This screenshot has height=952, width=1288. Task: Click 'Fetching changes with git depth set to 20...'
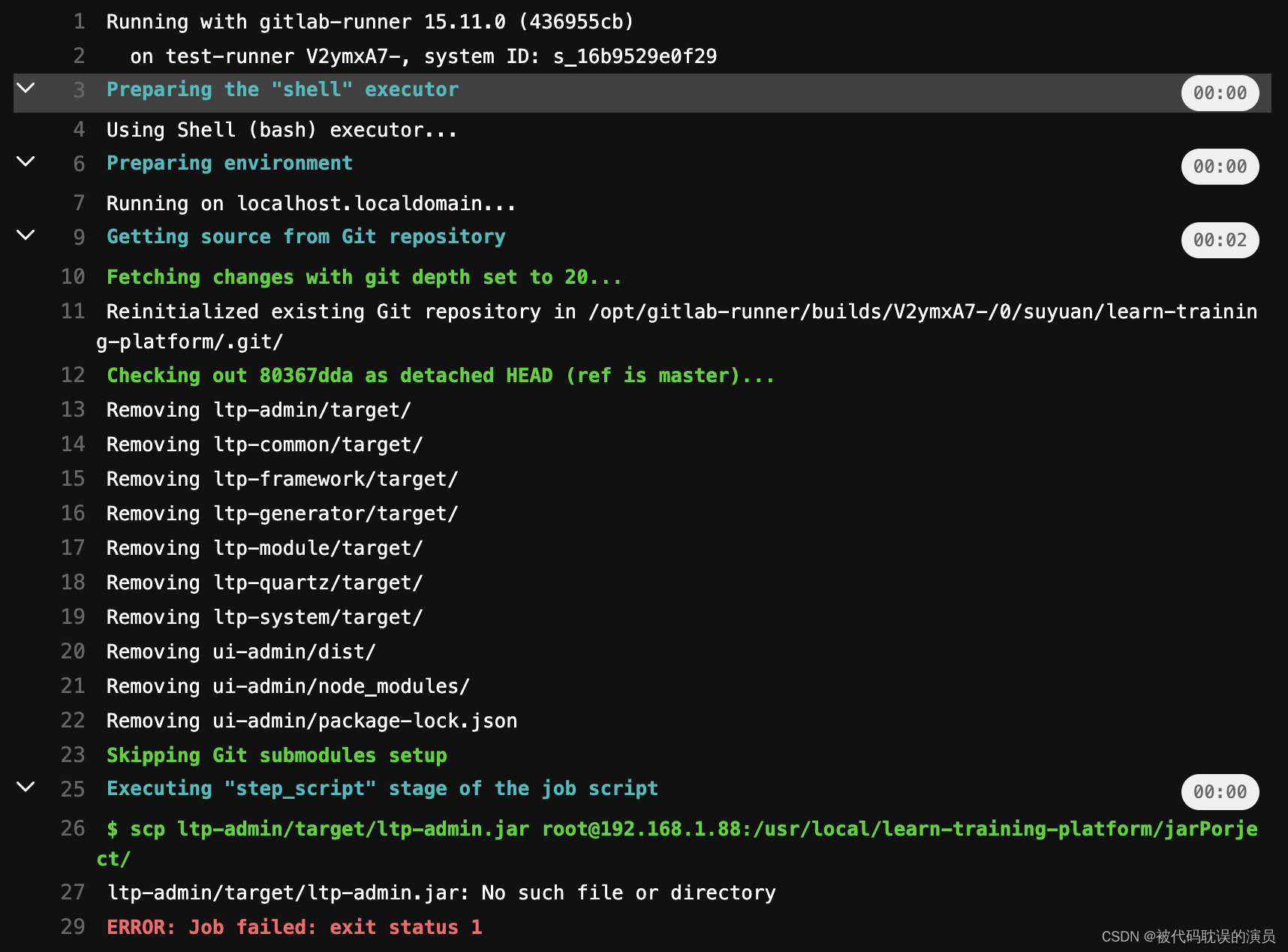pos(364,277)
